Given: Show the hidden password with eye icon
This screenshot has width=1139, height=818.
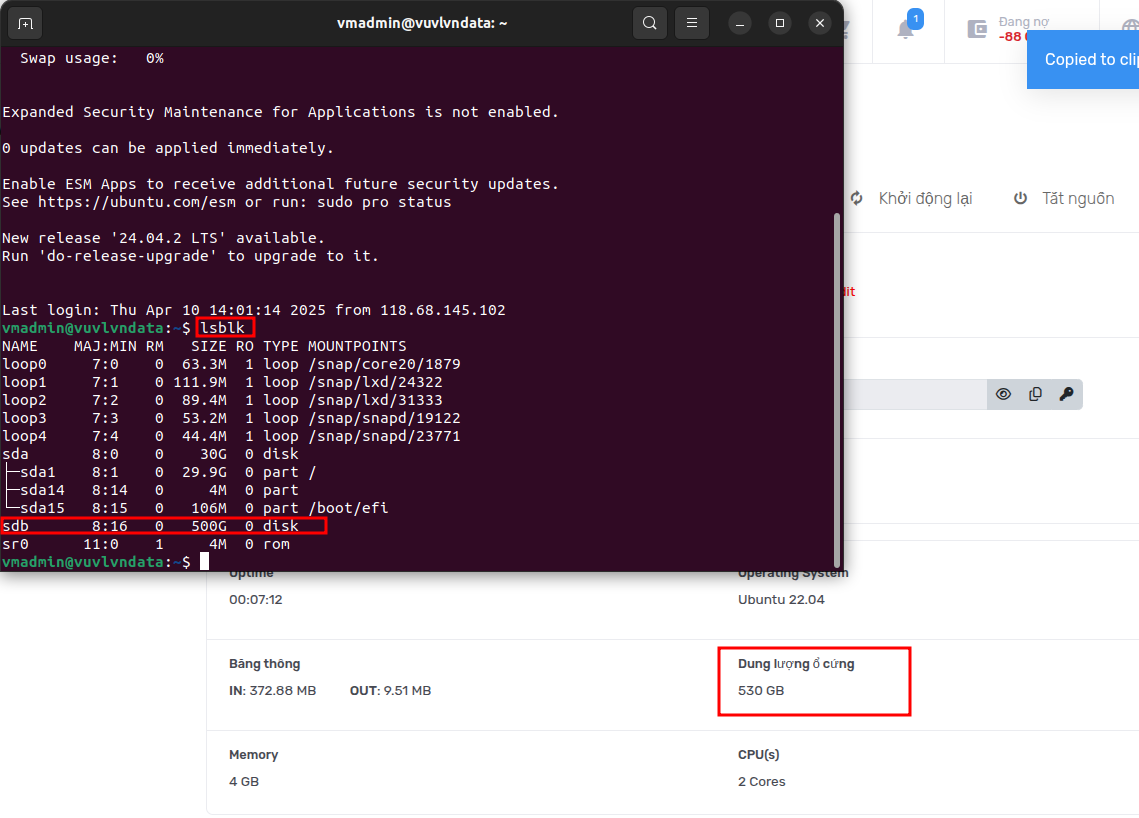Looking at the screenshot, I should (1003, 394).
